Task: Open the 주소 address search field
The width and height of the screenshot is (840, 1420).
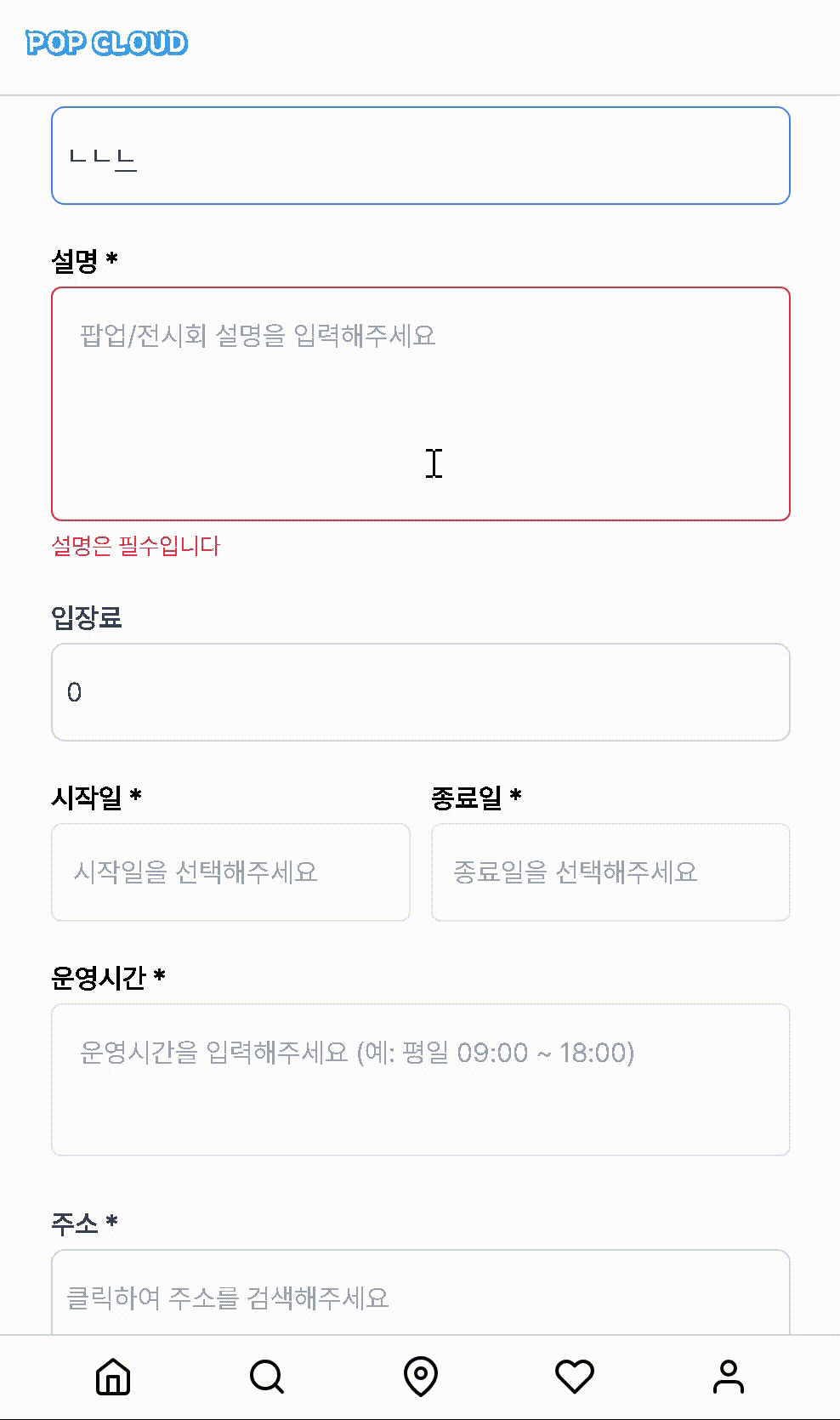Action: [421, 1294]
